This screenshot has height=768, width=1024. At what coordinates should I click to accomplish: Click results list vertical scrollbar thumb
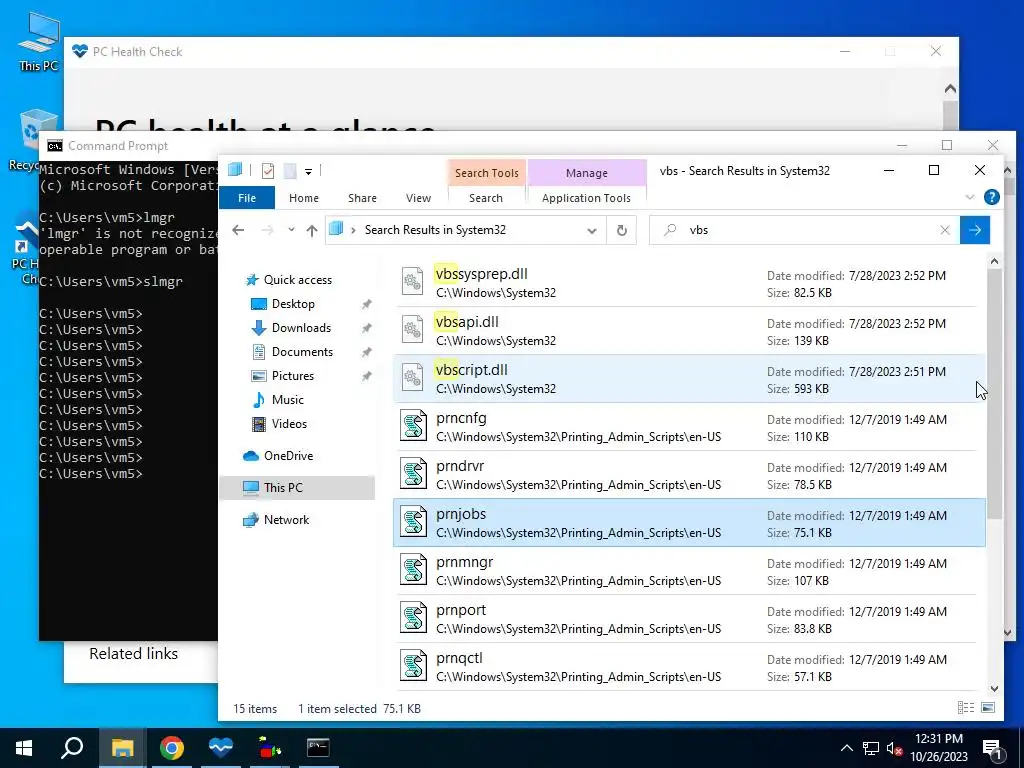[x=994, y=395]
